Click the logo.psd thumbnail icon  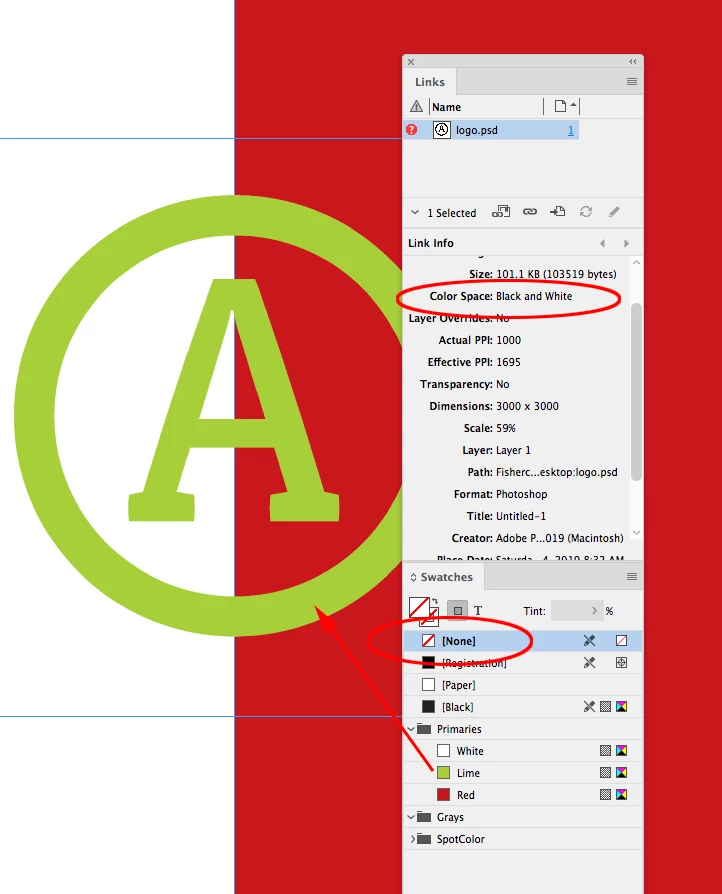[x=441, y=130]
